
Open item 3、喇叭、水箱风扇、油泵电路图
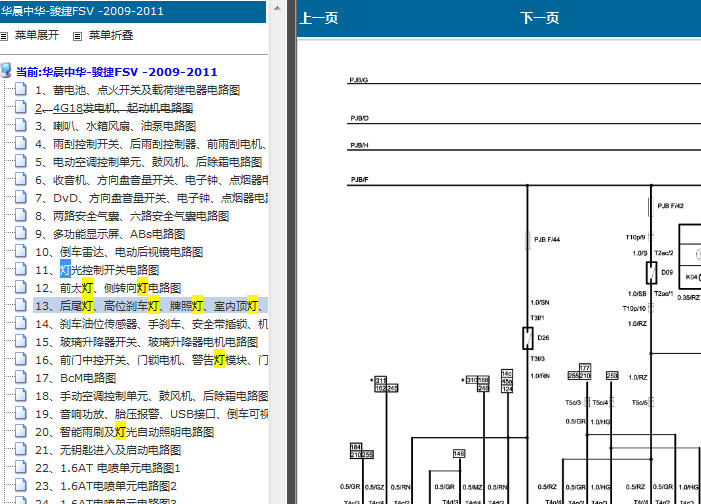[x=115, y=126]
